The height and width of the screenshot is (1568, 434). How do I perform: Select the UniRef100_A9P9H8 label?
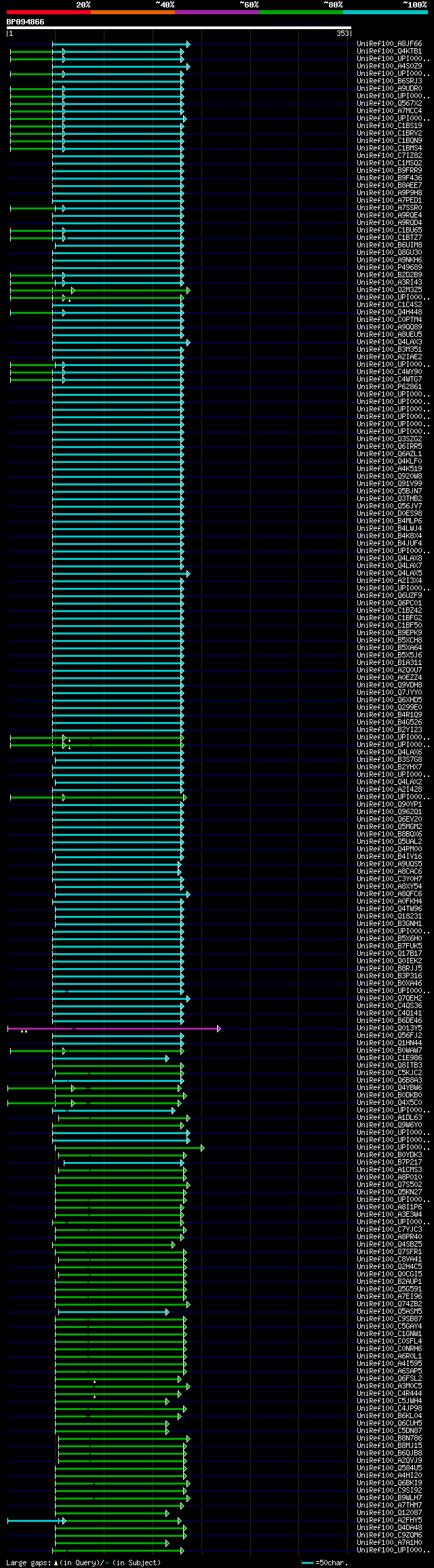tap(389, 193)
